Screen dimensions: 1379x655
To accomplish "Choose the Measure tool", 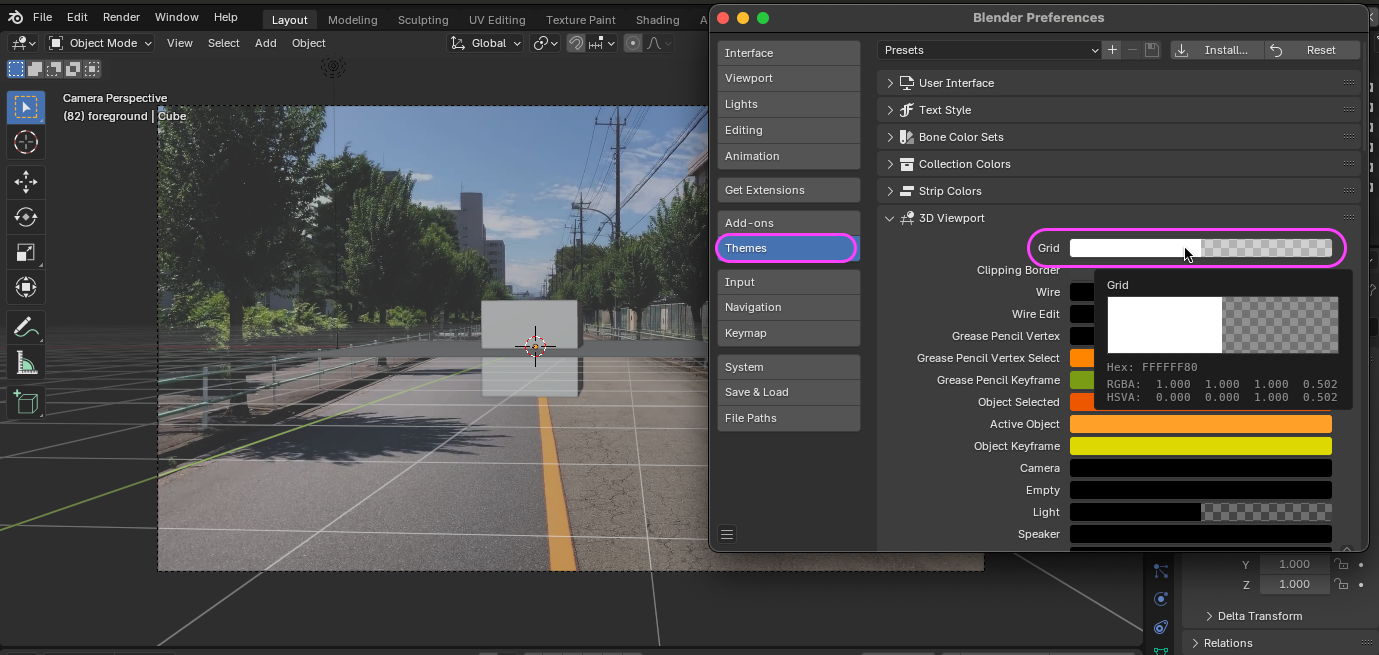I will click(26, 364).
